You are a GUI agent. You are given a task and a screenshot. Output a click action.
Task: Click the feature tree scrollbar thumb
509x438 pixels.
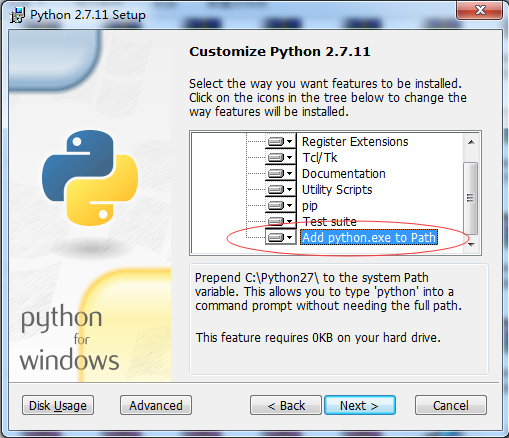click(471, 197)
